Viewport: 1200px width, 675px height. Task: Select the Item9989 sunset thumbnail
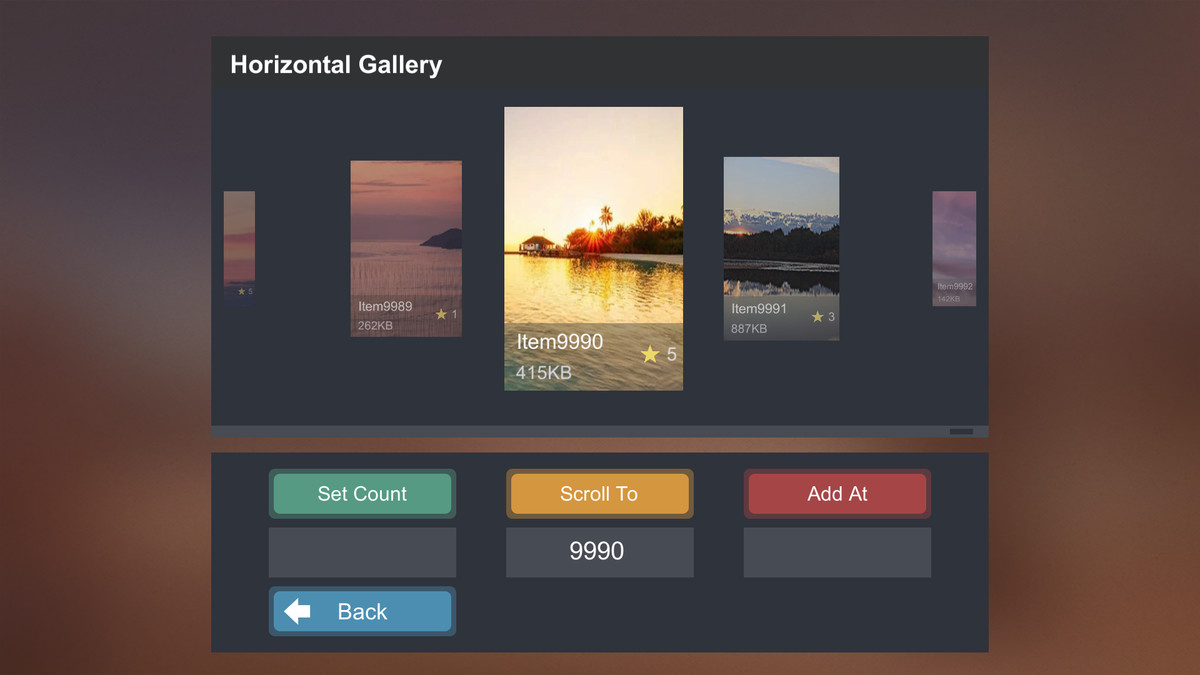coord(405,230)
